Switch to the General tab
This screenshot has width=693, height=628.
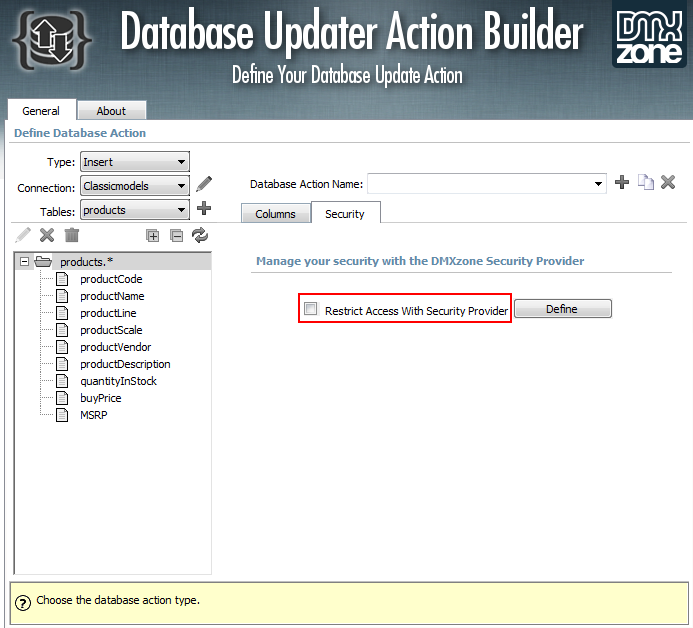tap(41, 110)
